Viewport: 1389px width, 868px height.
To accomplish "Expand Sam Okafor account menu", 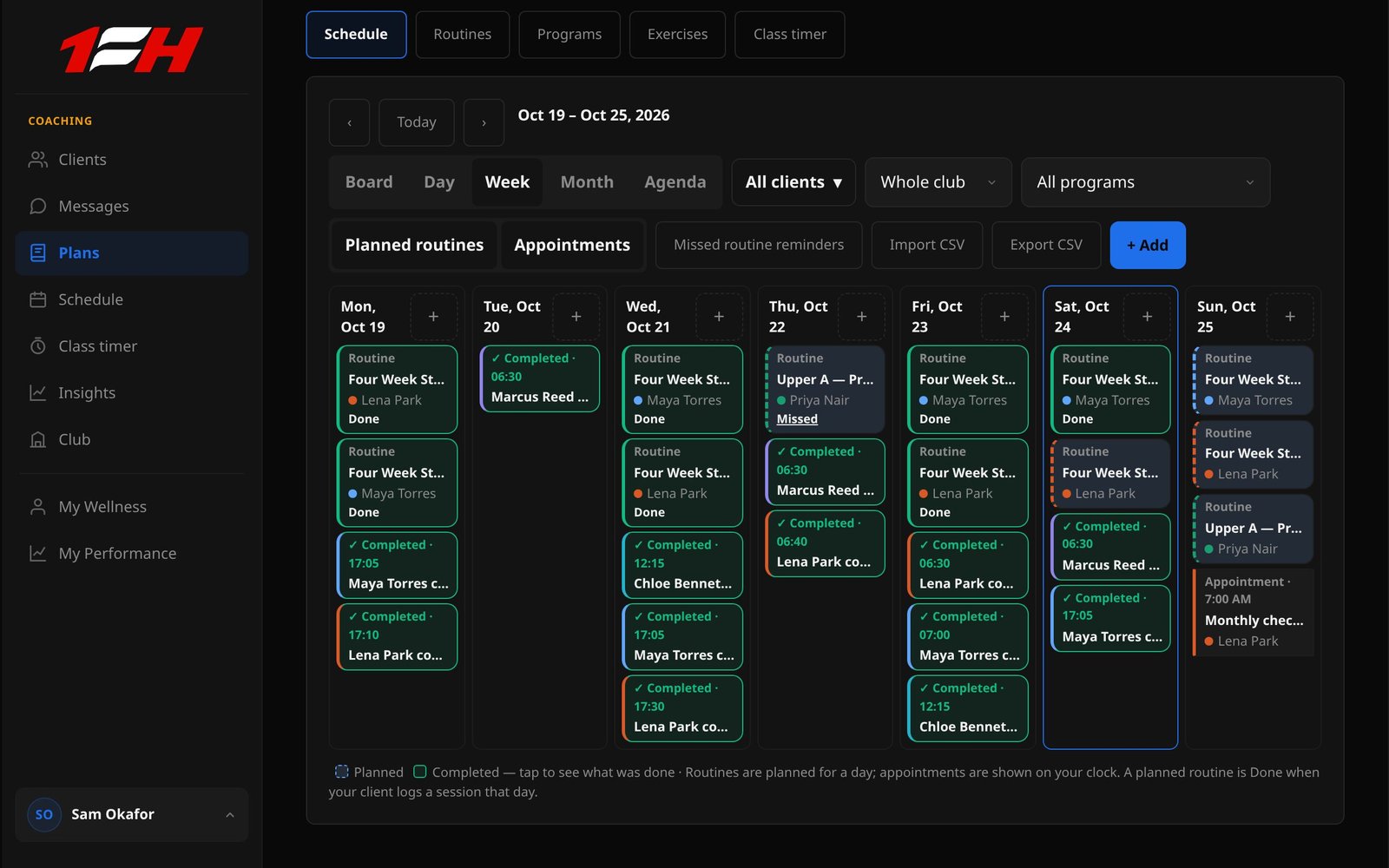I will click(x=132, y=814).
